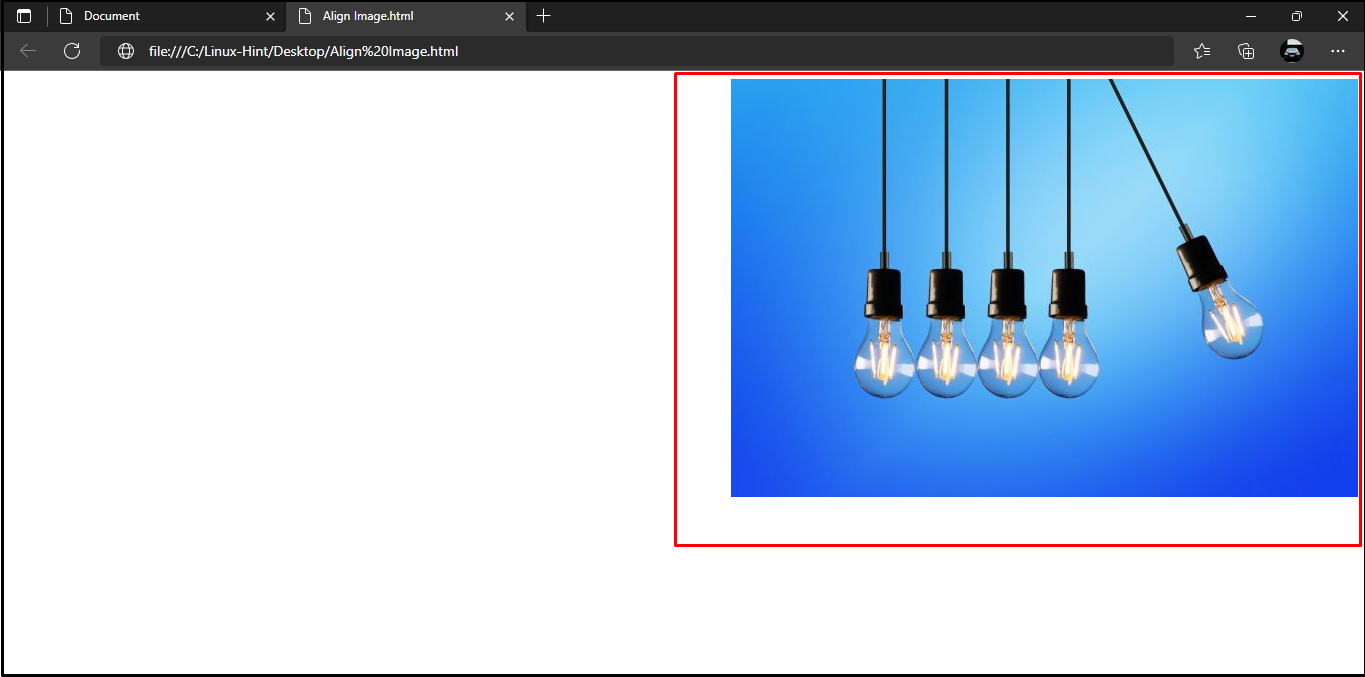Close the Document tab
Image resolution: width=1365 pixels, height=677 pixels.
tap(270, 16)
